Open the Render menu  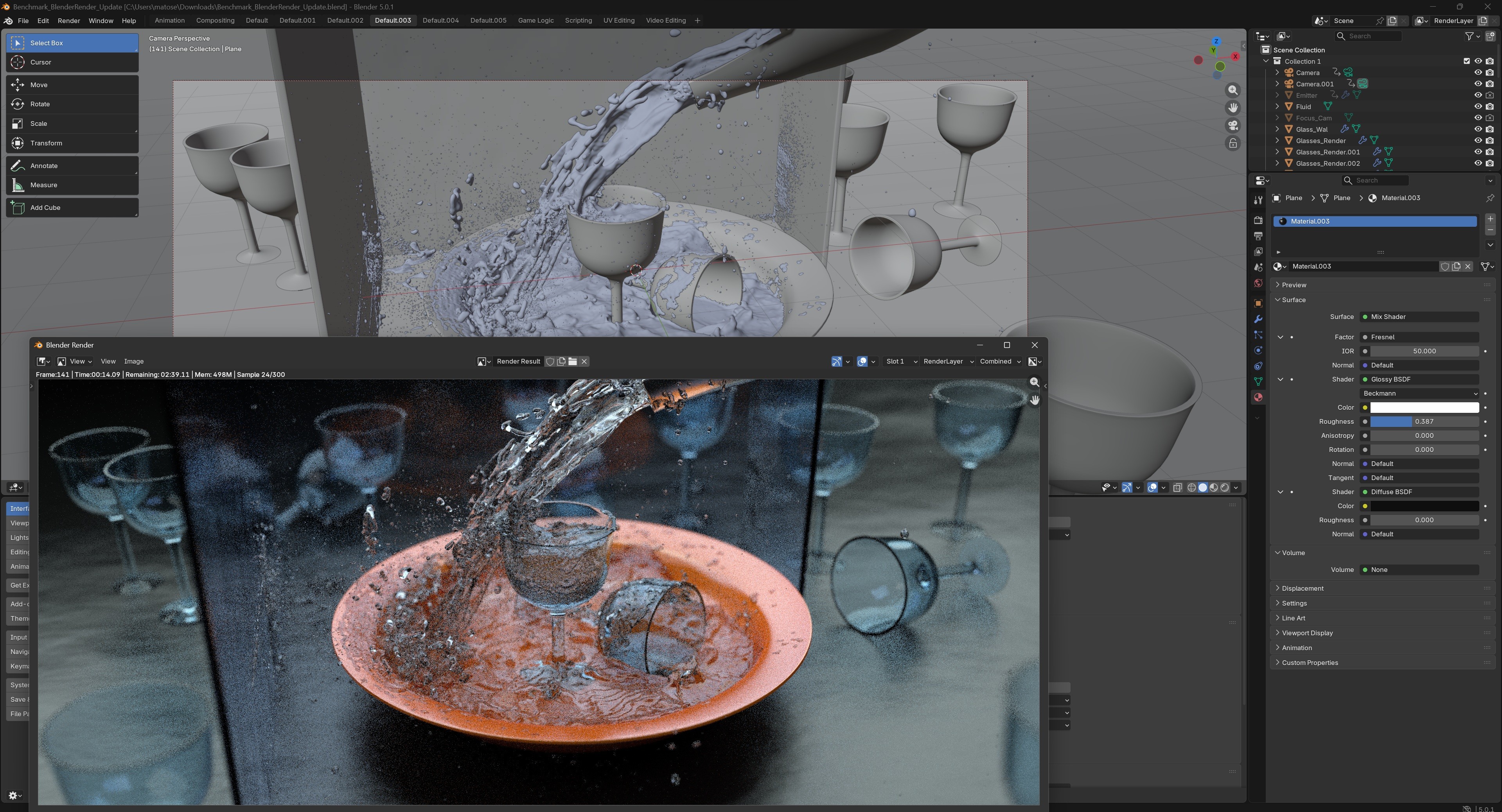68,20
